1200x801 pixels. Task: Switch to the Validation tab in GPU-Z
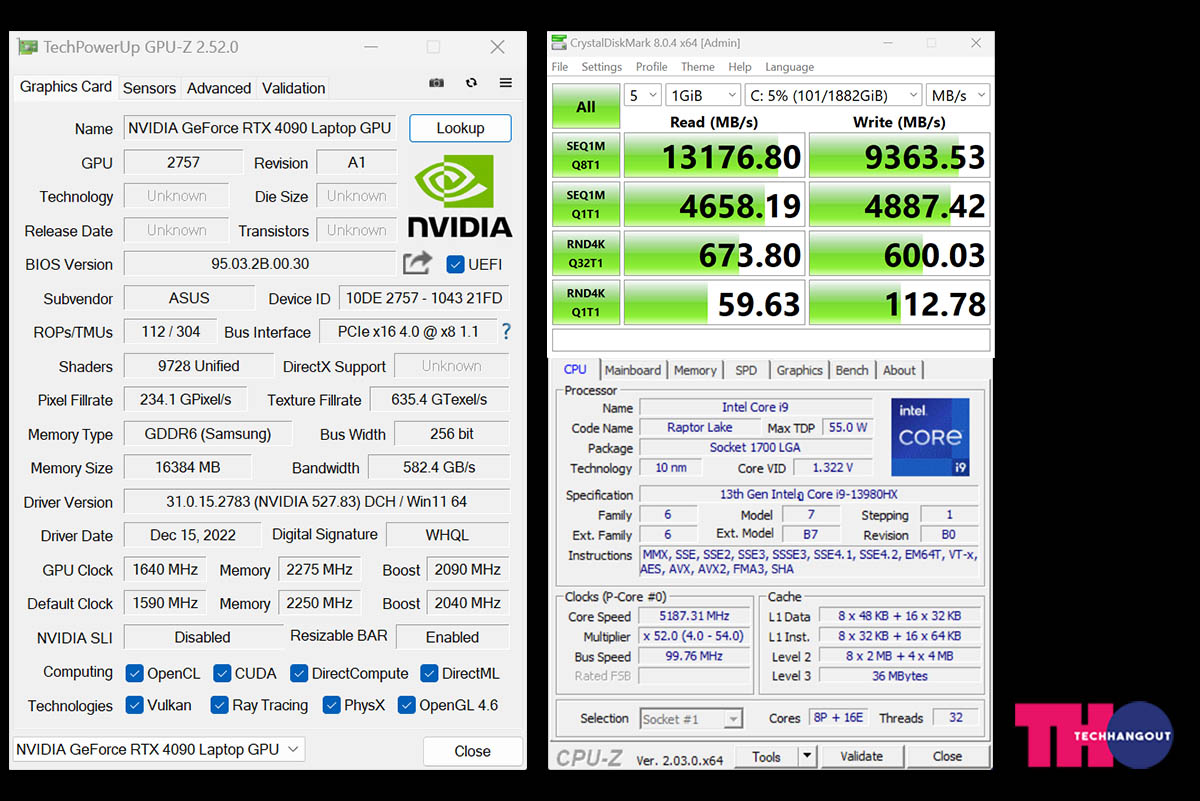coord(294,88)
